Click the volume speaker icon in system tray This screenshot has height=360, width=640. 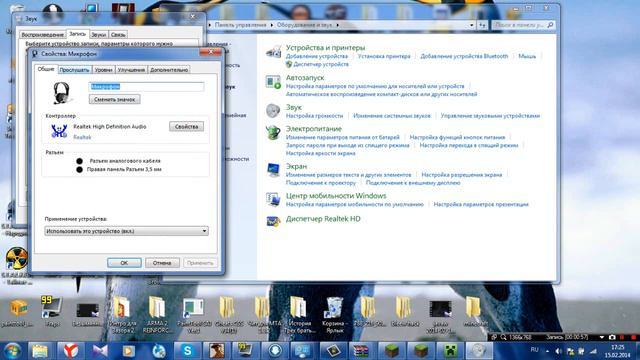(559, 351)
